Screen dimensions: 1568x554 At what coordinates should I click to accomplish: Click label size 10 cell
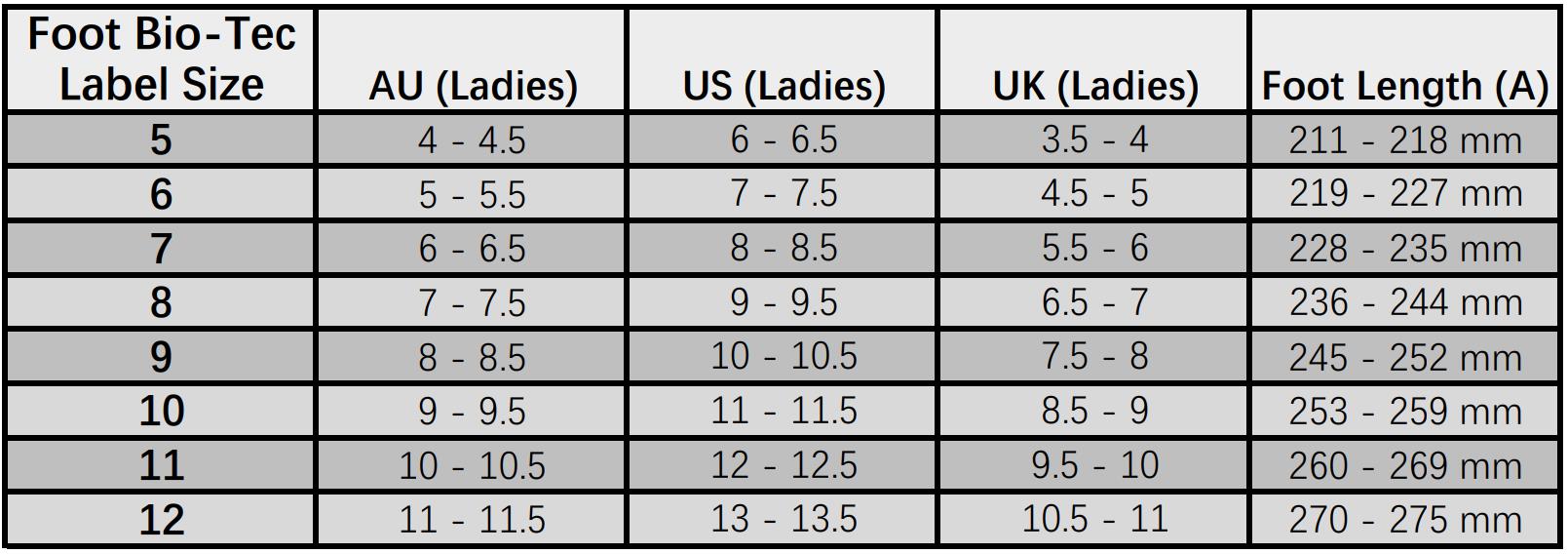point(161,411)
